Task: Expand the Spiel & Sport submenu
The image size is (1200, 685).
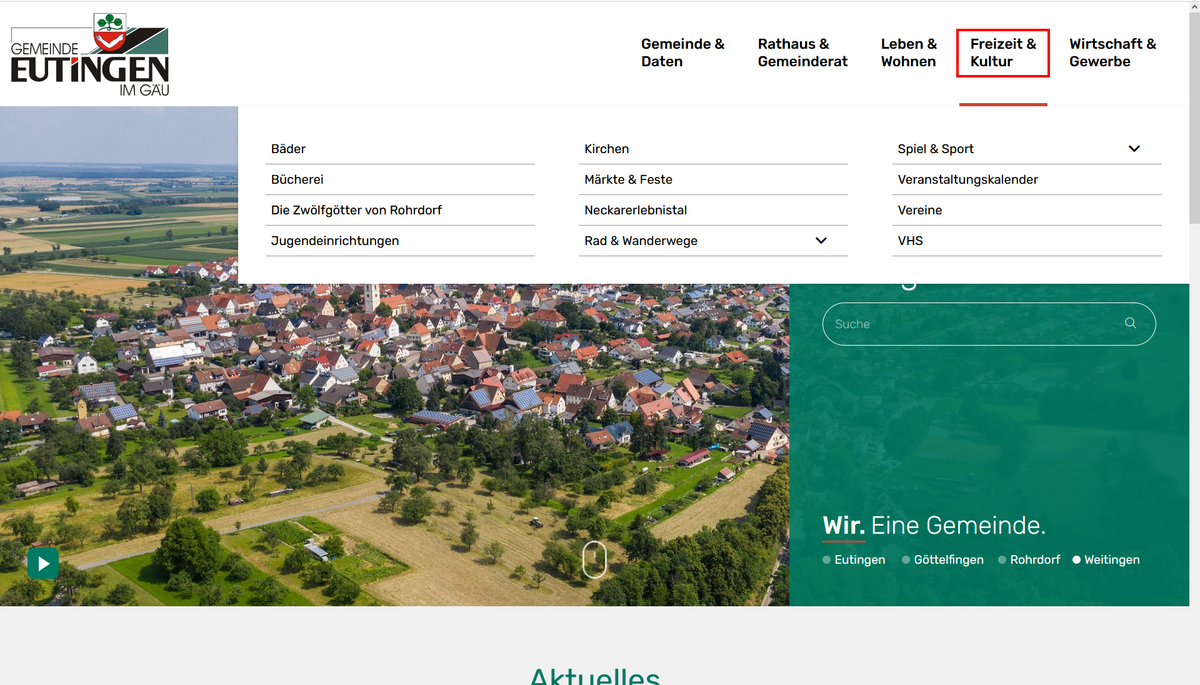Action: 1134,149
